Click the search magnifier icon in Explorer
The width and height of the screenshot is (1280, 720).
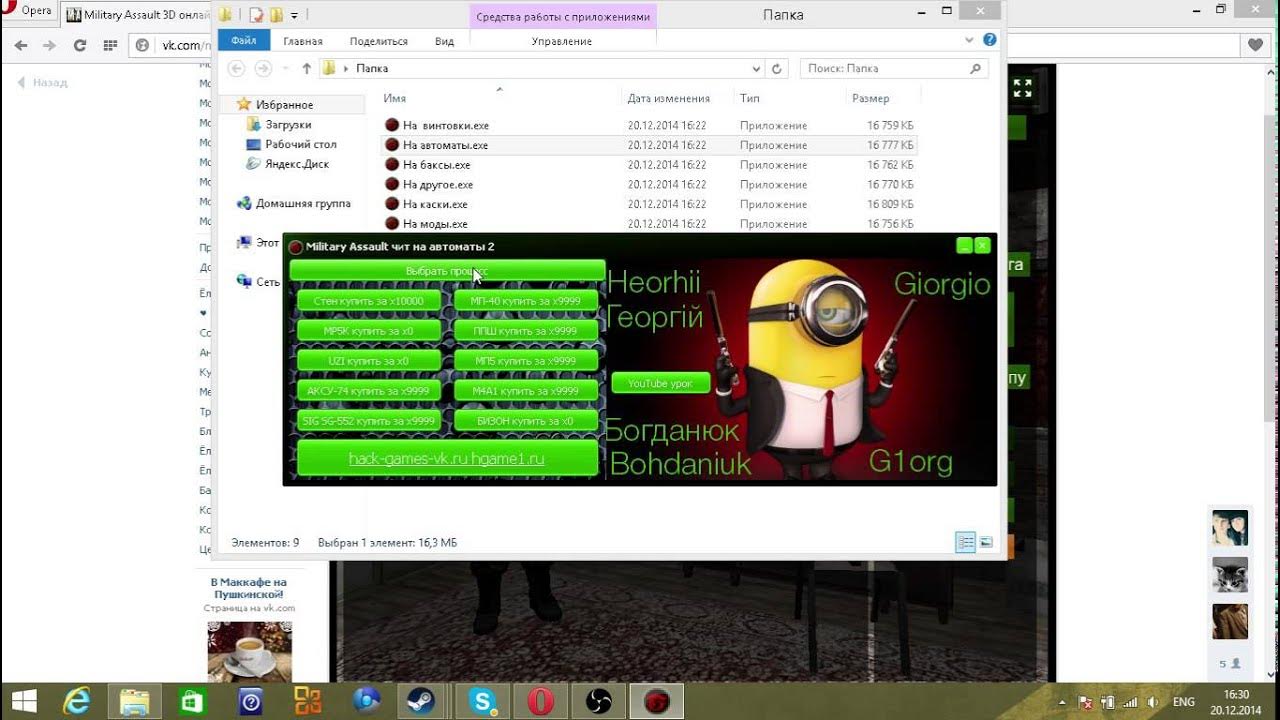(976, 68)
